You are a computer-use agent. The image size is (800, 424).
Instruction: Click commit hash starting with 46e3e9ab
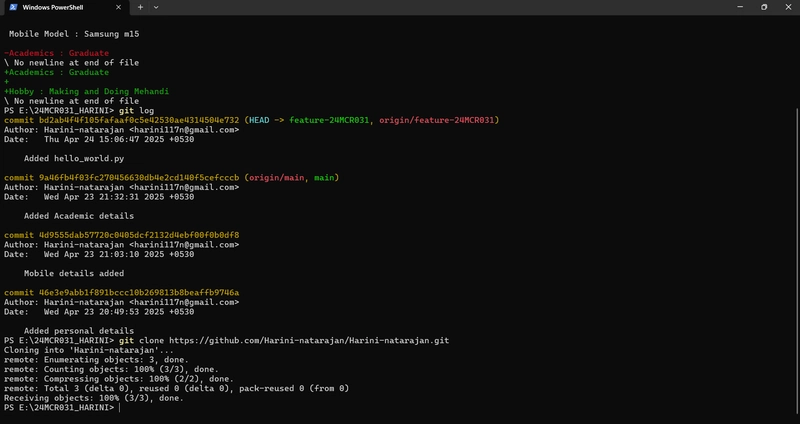coord(139,292)
